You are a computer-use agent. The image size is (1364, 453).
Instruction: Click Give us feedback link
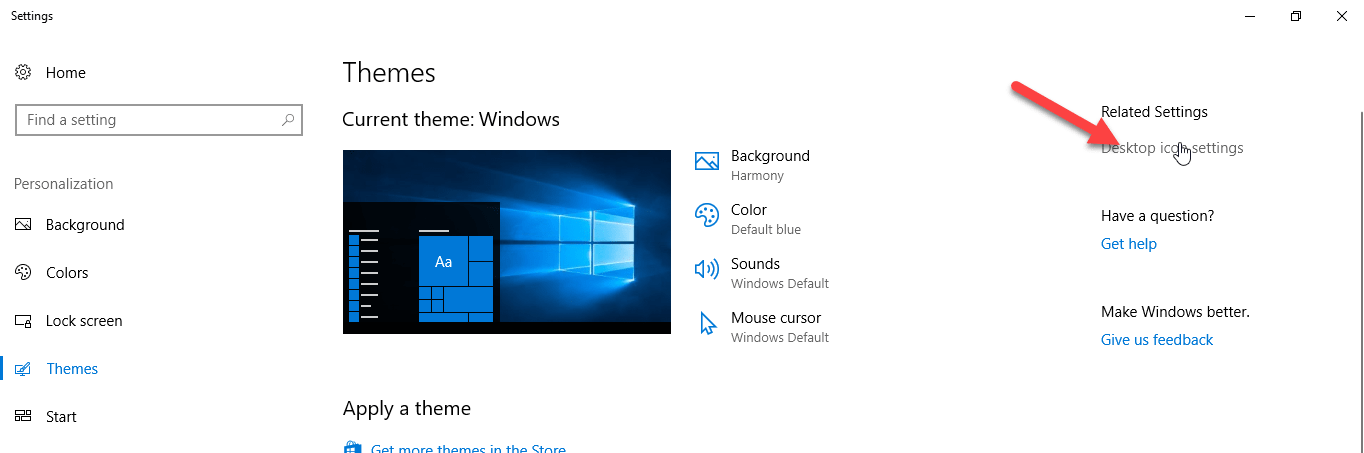(x=1157, y=340)
